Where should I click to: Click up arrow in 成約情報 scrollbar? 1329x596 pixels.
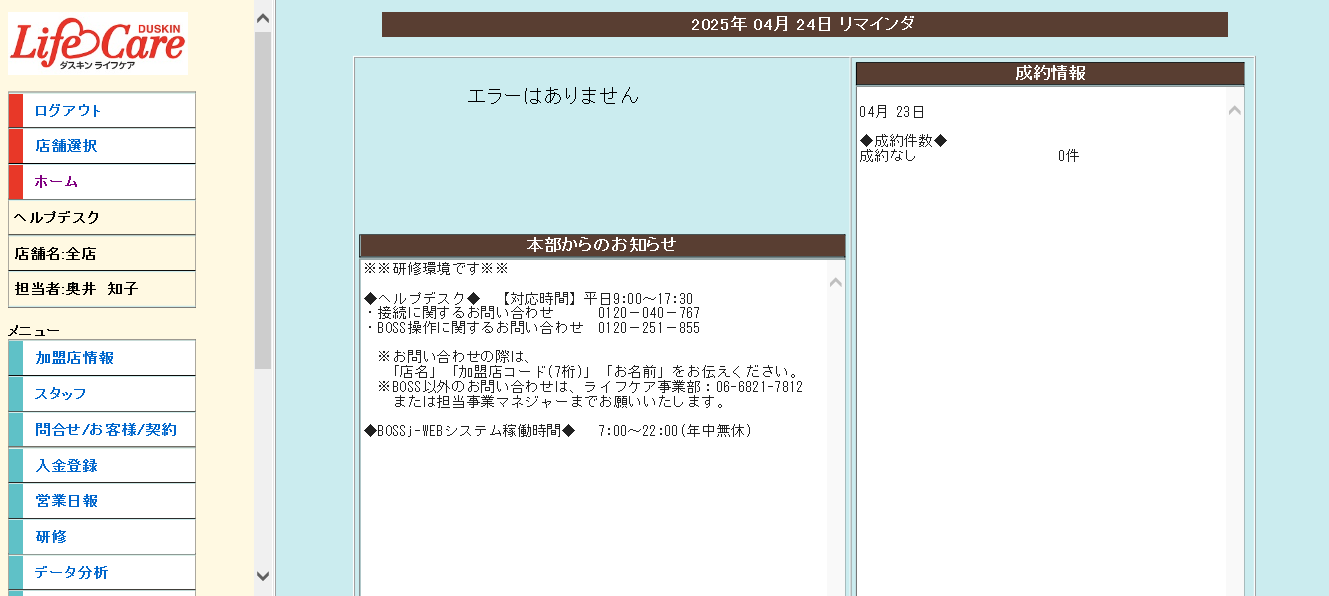click(1235, 111)
